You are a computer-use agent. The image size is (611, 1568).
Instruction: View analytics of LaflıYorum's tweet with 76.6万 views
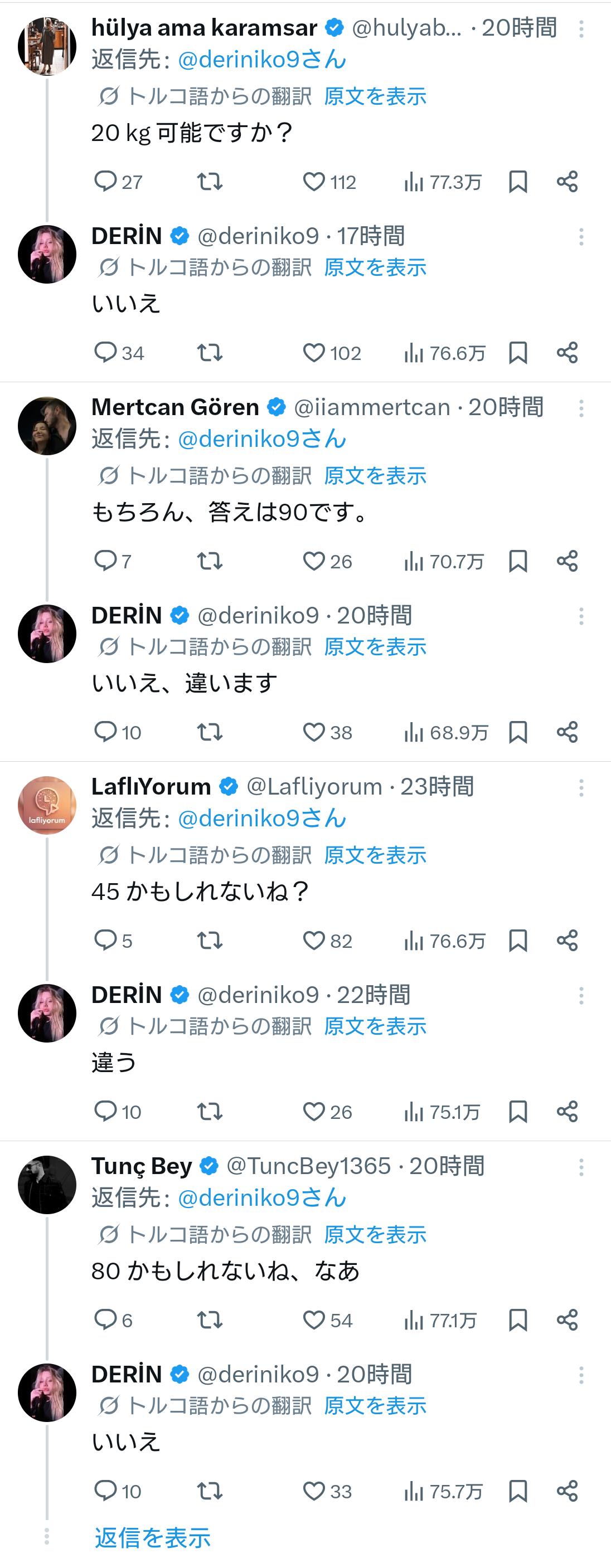click(445, 941)
